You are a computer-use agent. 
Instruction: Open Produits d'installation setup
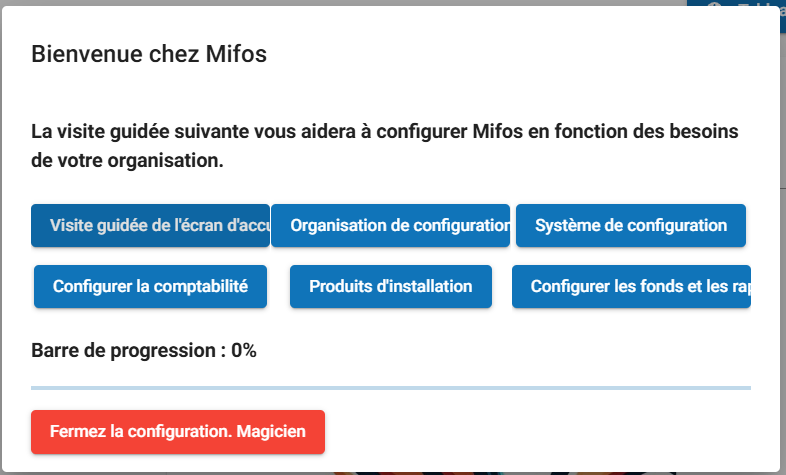pos(390,287)
